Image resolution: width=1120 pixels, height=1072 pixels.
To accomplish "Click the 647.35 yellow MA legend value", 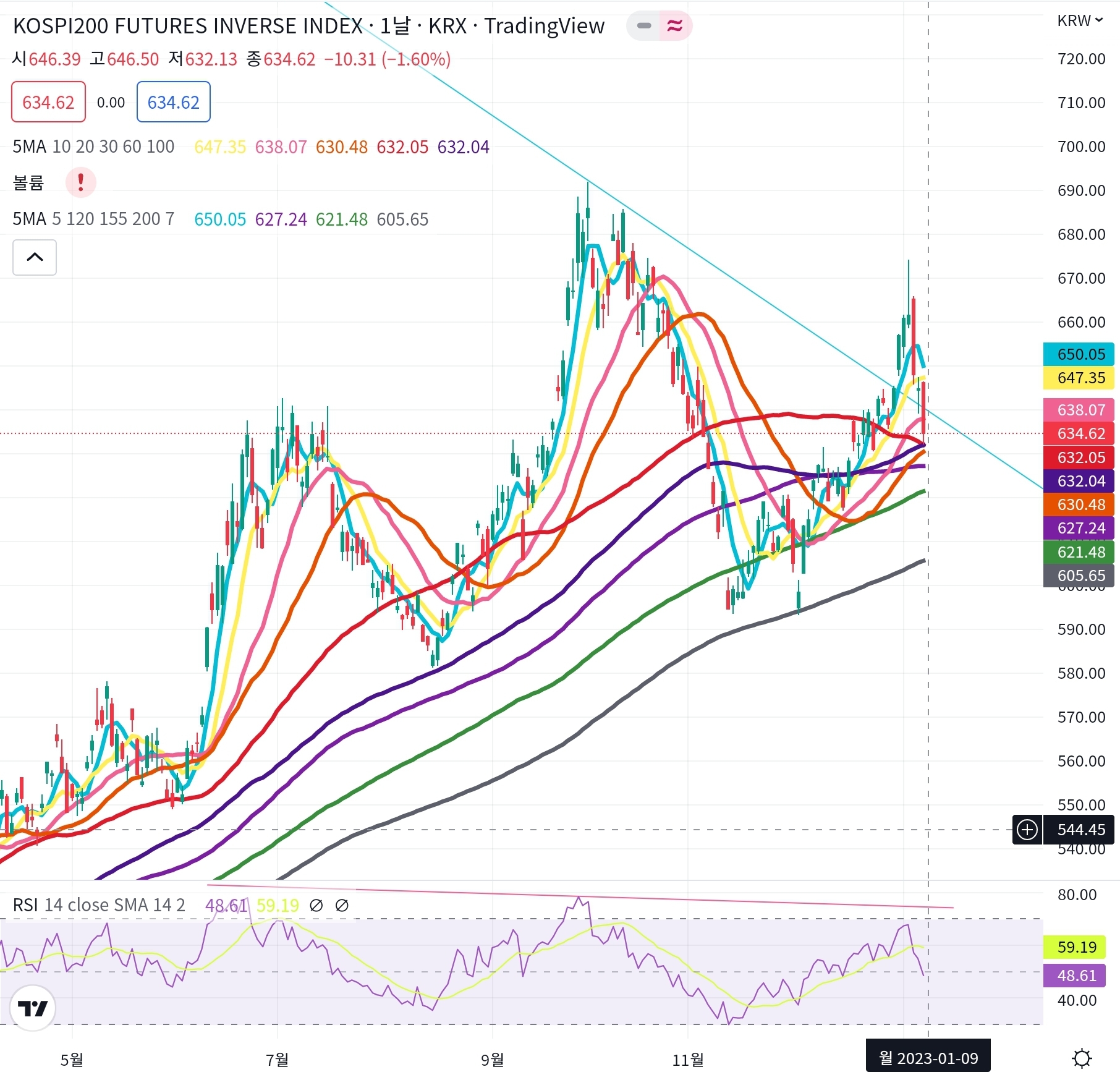I will (x=220, y=147).
